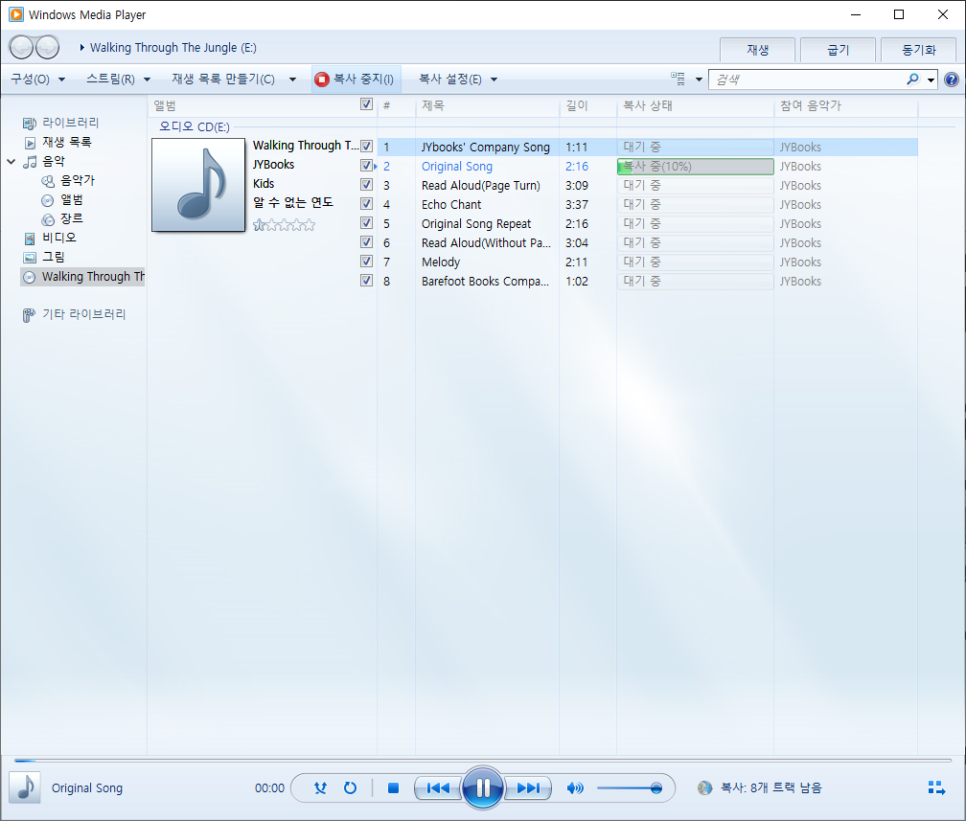Switch to the 굽기 burn tab
The height and width of the screenshot is (821, 966).
point(838,50)
